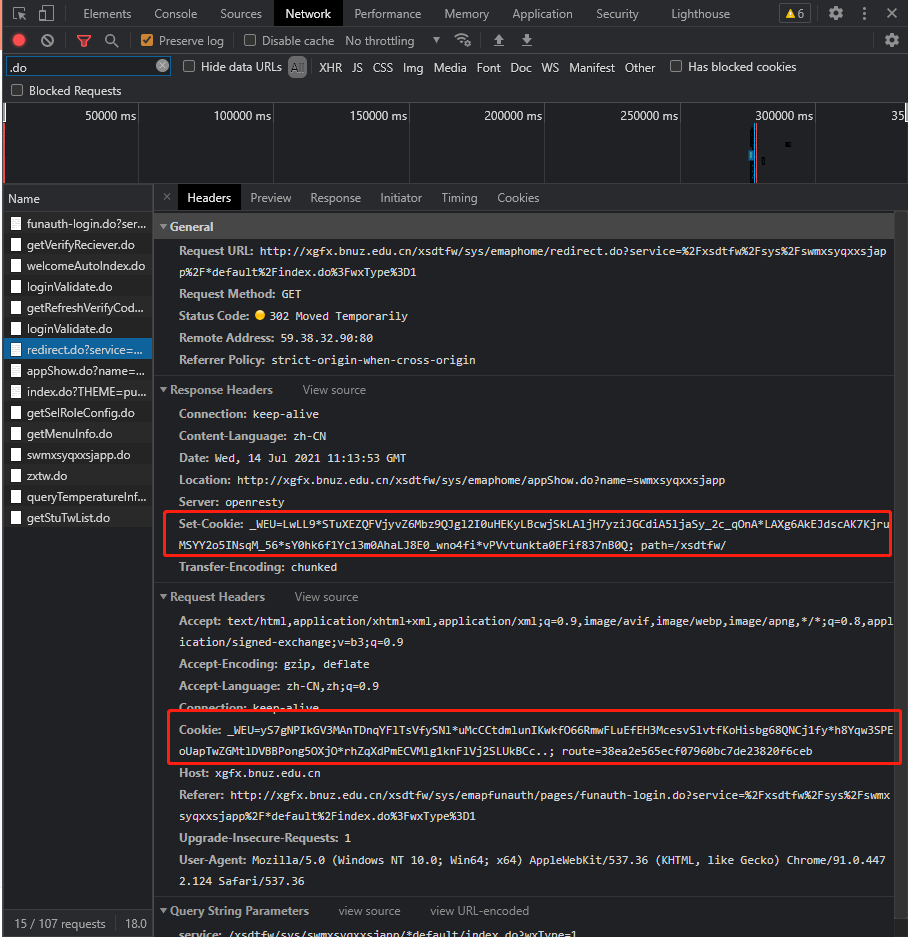Open the DevTools three-dot menu

tap(864, 13)
